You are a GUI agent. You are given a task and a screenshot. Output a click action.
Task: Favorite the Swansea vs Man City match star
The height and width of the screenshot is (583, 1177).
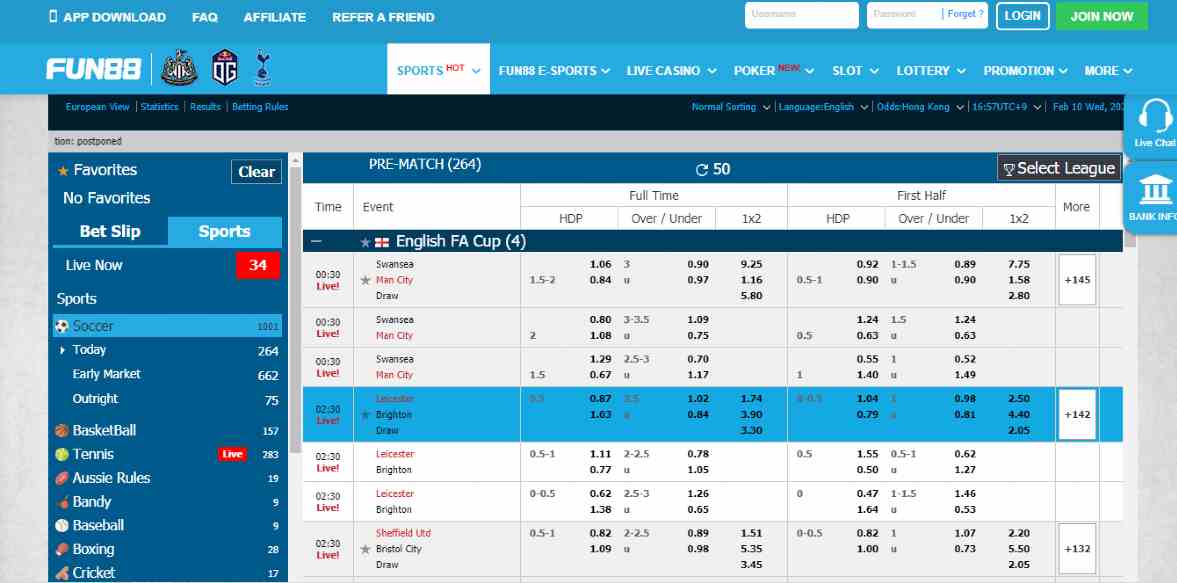(x=366, y=280)
